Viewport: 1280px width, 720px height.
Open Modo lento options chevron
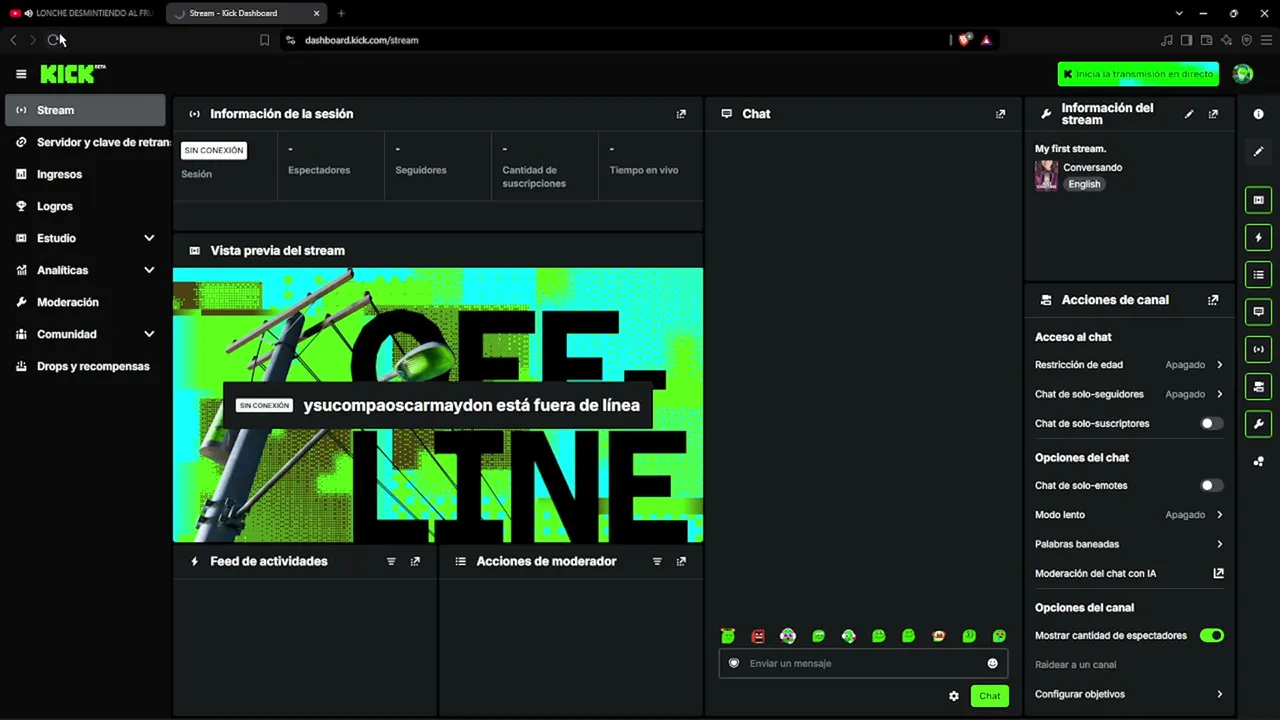[x=1219, y=515]
